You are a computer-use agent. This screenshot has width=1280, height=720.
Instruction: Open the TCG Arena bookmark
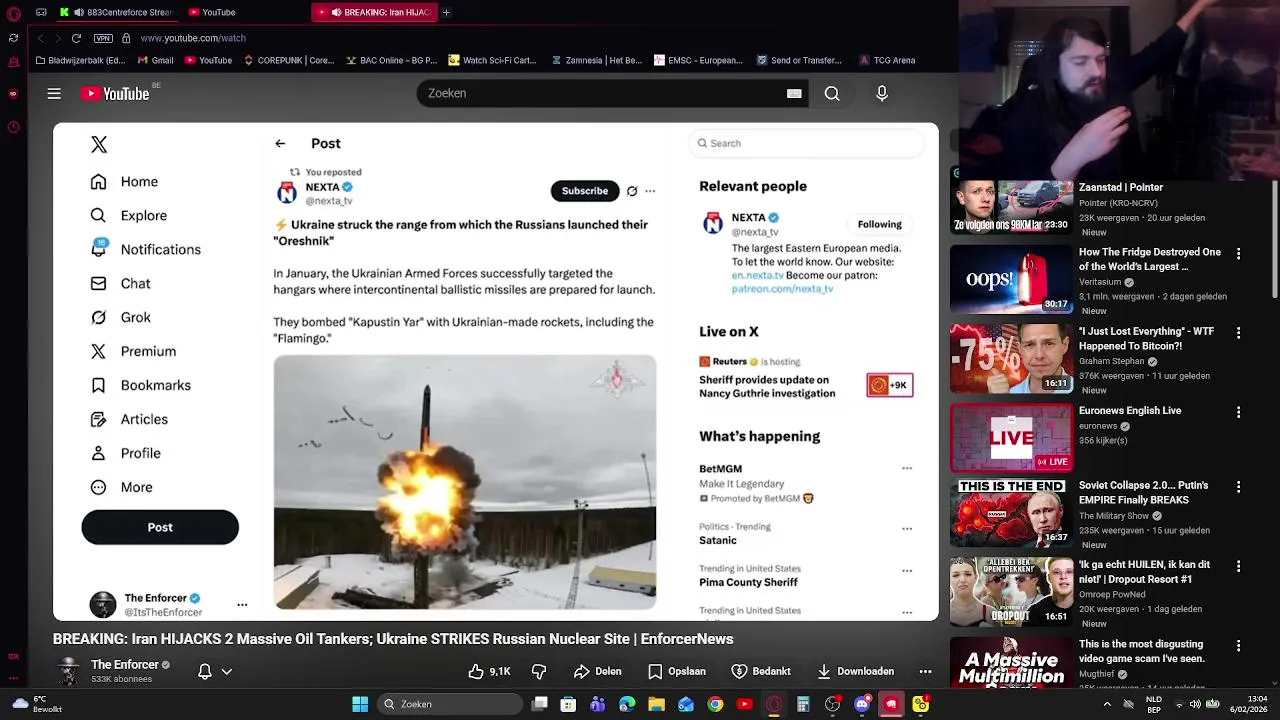887,60
